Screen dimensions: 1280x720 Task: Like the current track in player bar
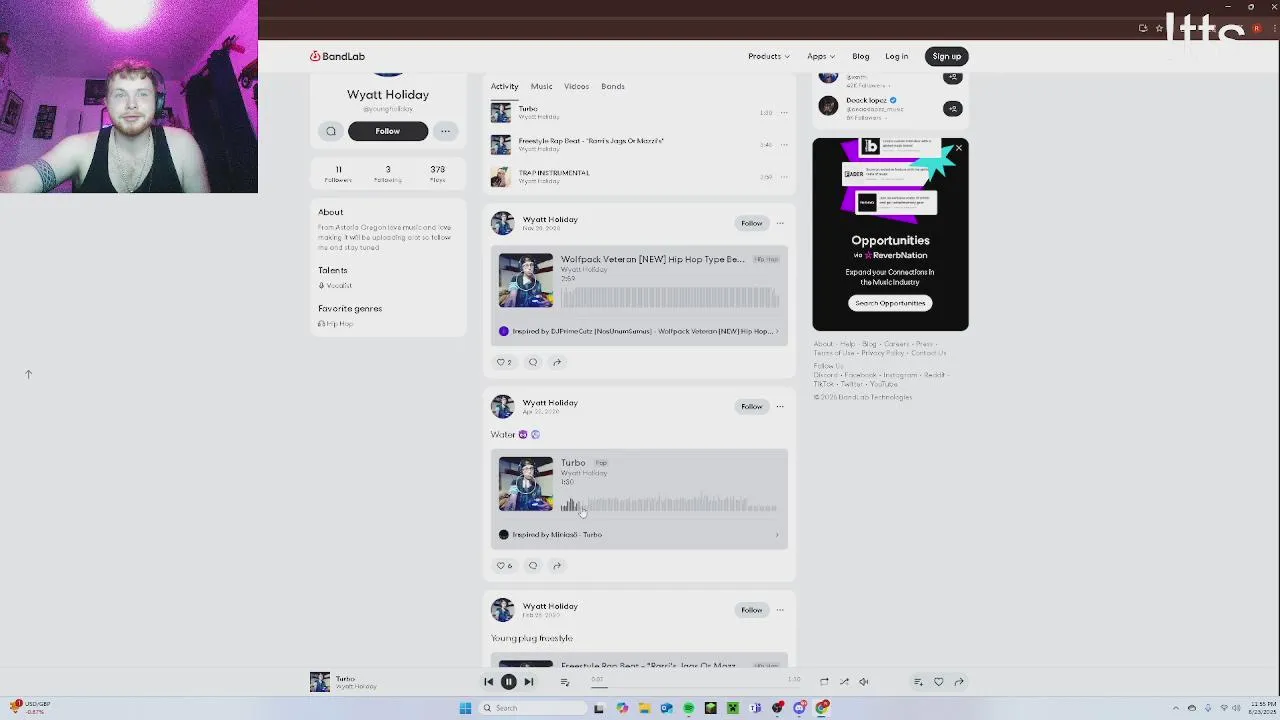[x=938, y=682]
